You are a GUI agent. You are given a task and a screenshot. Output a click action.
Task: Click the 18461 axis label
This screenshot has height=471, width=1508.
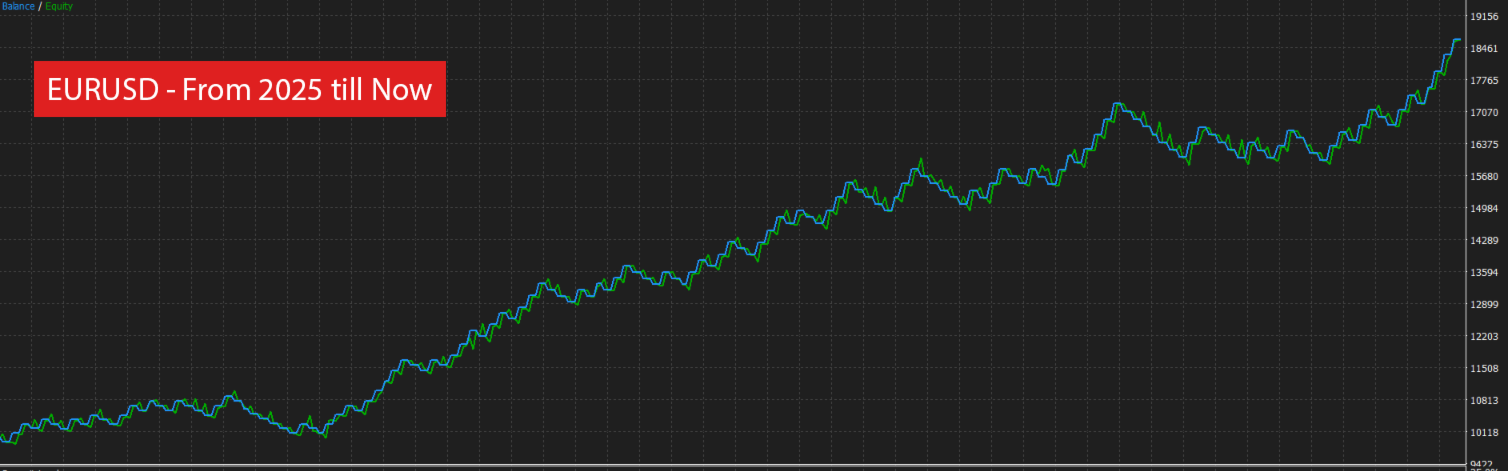[1483, 48]
